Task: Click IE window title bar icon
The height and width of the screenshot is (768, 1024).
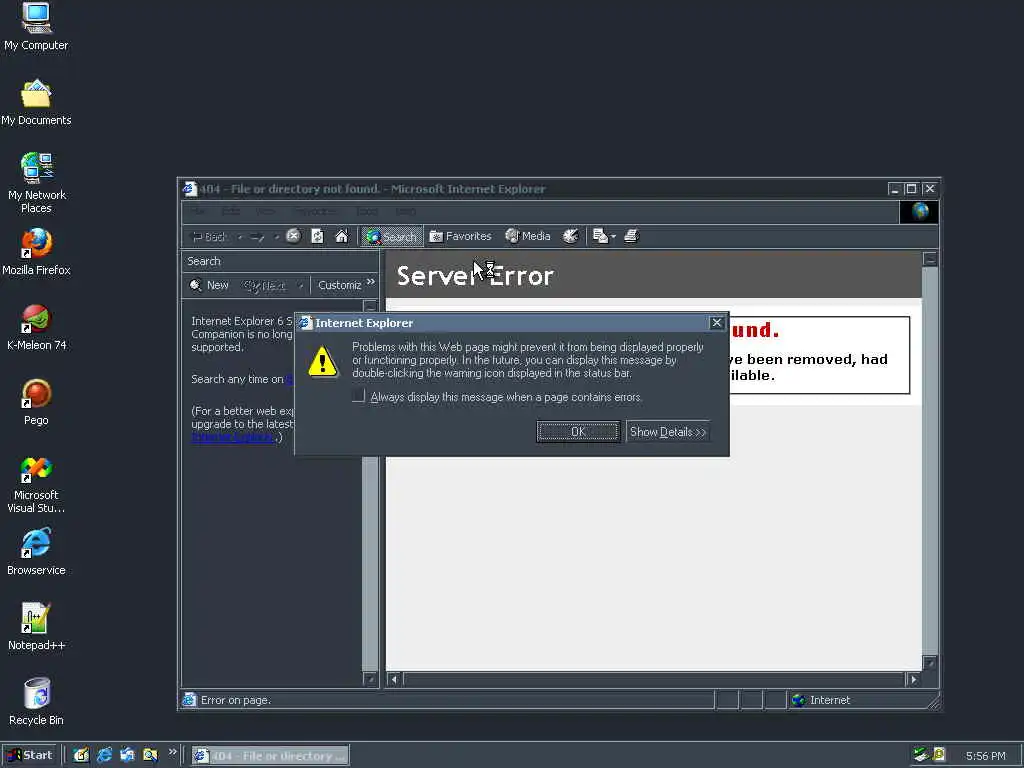Action: [189, 189]
